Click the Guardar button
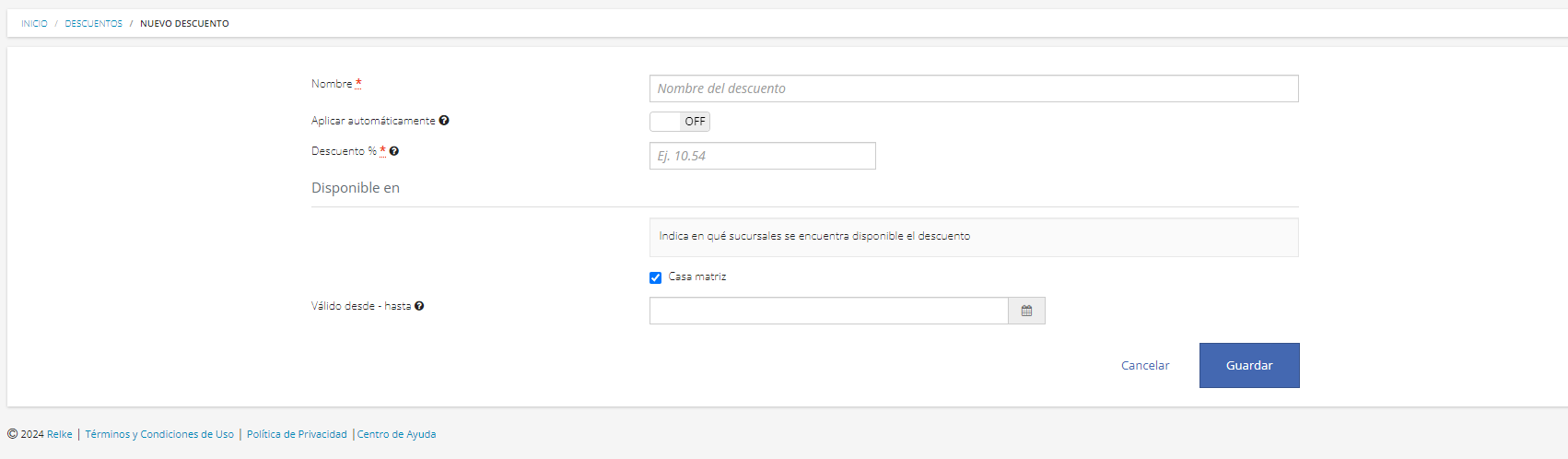 (x=1249, y=365)
